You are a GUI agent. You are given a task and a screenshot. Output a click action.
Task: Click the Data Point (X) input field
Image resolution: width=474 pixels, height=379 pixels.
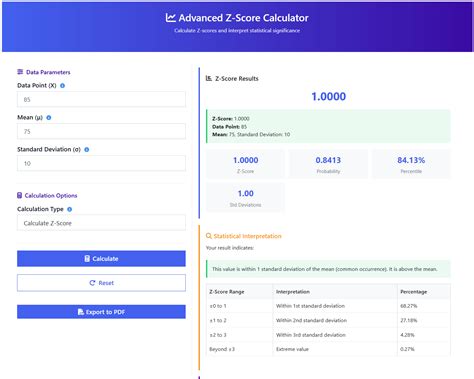[101, 99]
